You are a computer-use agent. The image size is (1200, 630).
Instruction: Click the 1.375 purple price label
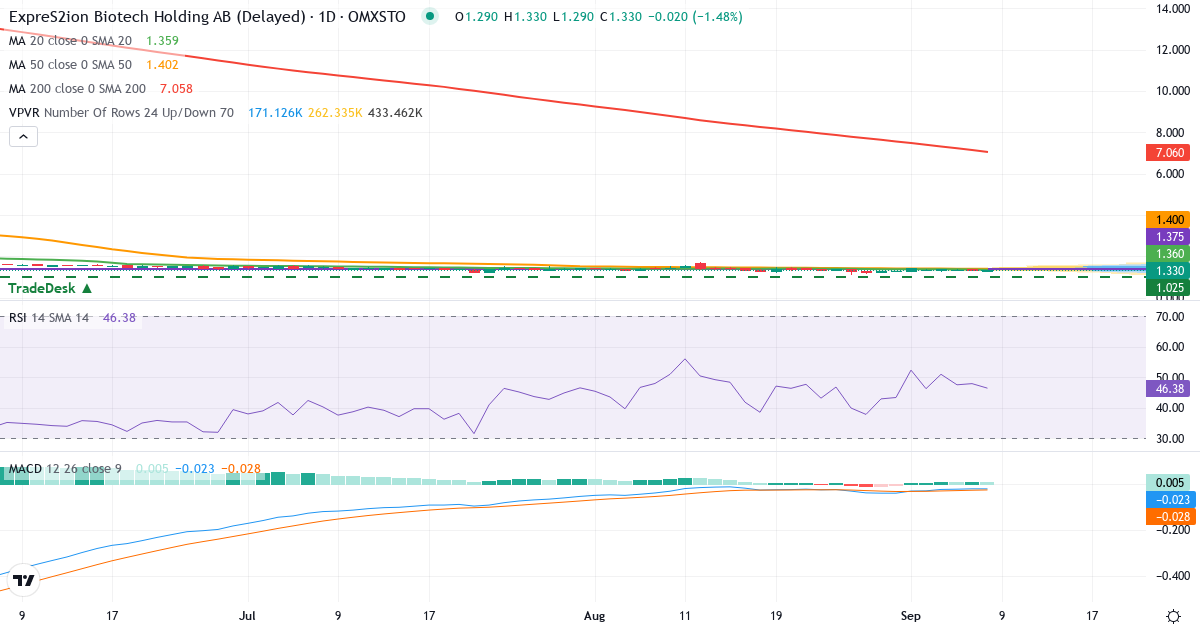tap(1169, 236)
